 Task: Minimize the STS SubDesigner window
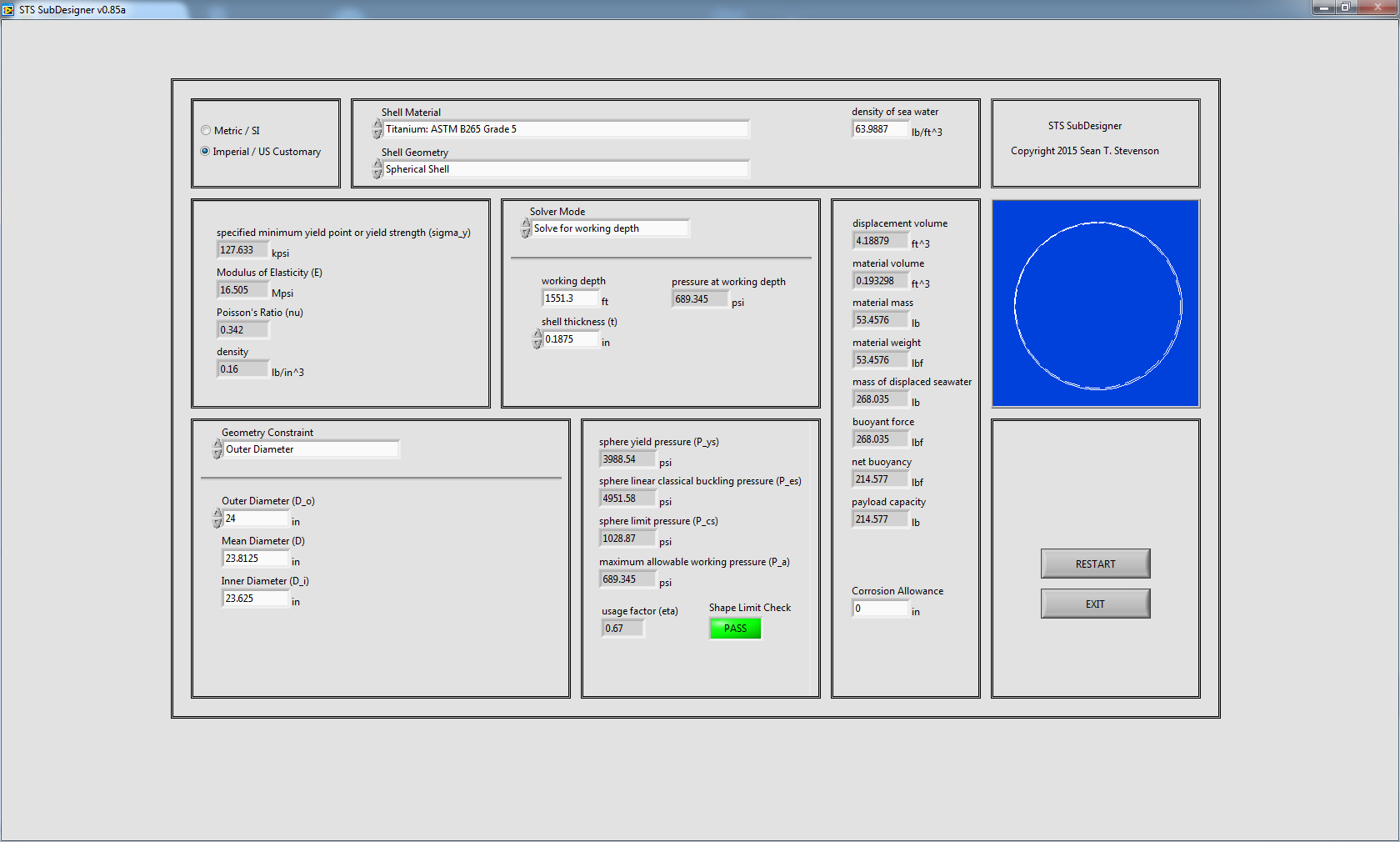pyautogui.click(x=1323, y=8)
